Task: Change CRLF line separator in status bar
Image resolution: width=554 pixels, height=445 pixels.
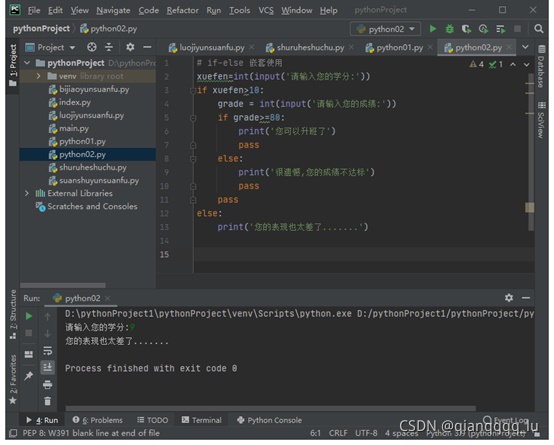Action: tap(338, 433)
